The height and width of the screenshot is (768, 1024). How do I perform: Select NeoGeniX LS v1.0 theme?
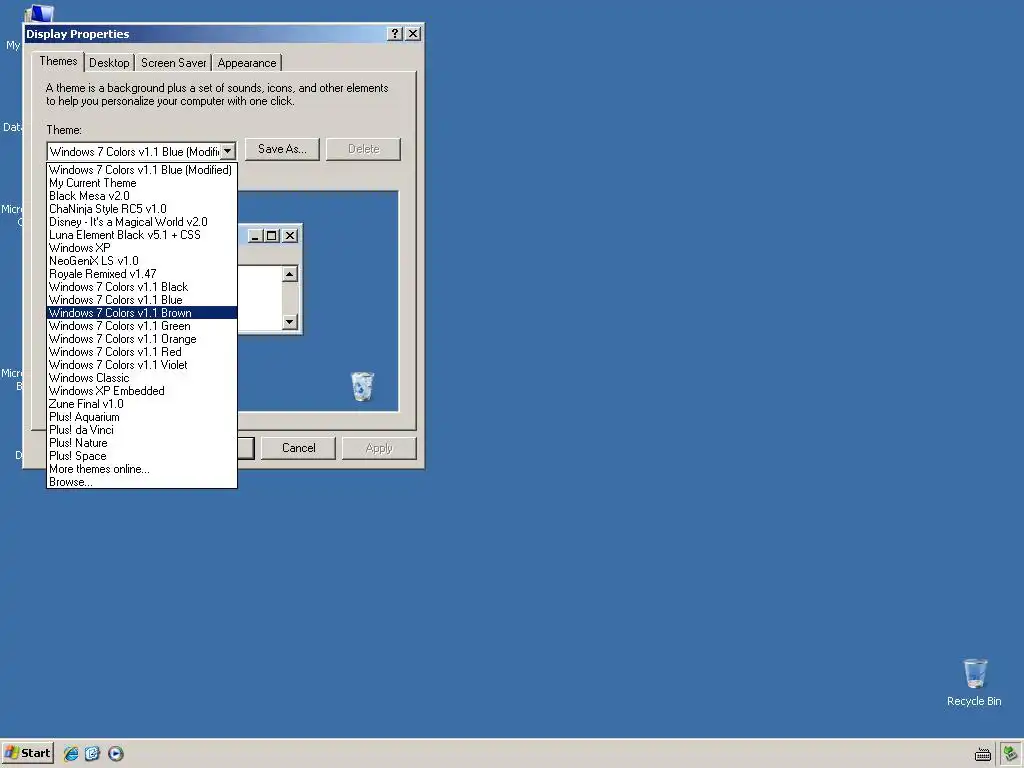(x=142, y=261)
